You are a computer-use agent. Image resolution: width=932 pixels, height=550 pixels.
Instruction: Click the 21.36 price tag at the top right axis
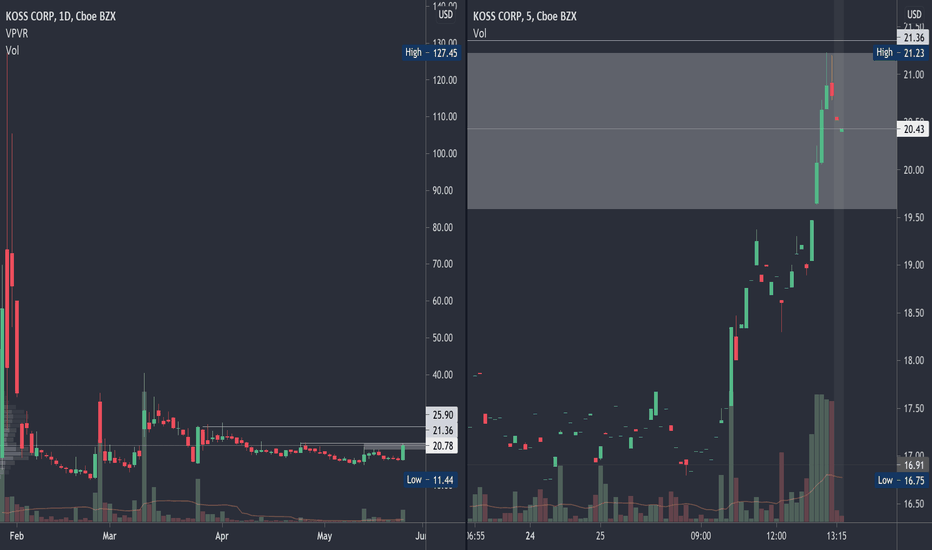click(913, 37)
